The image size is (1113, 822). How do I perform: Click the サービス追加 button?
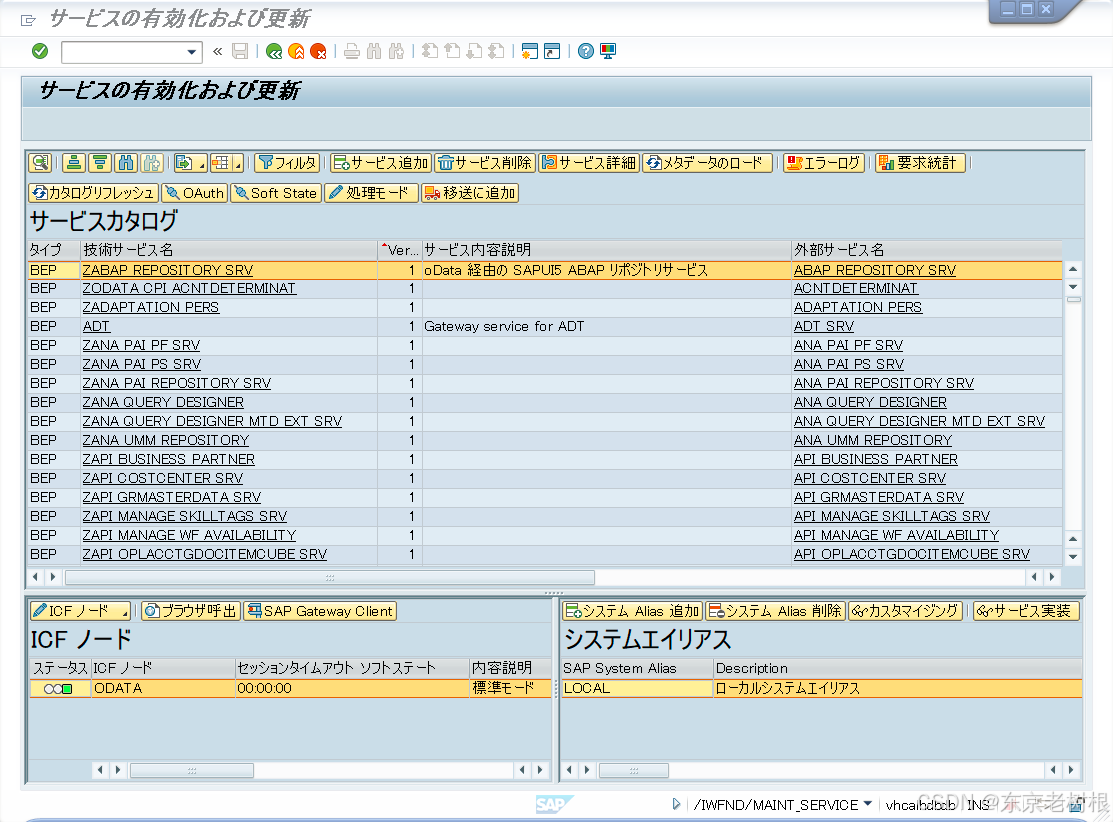click(x=380, y=163)
